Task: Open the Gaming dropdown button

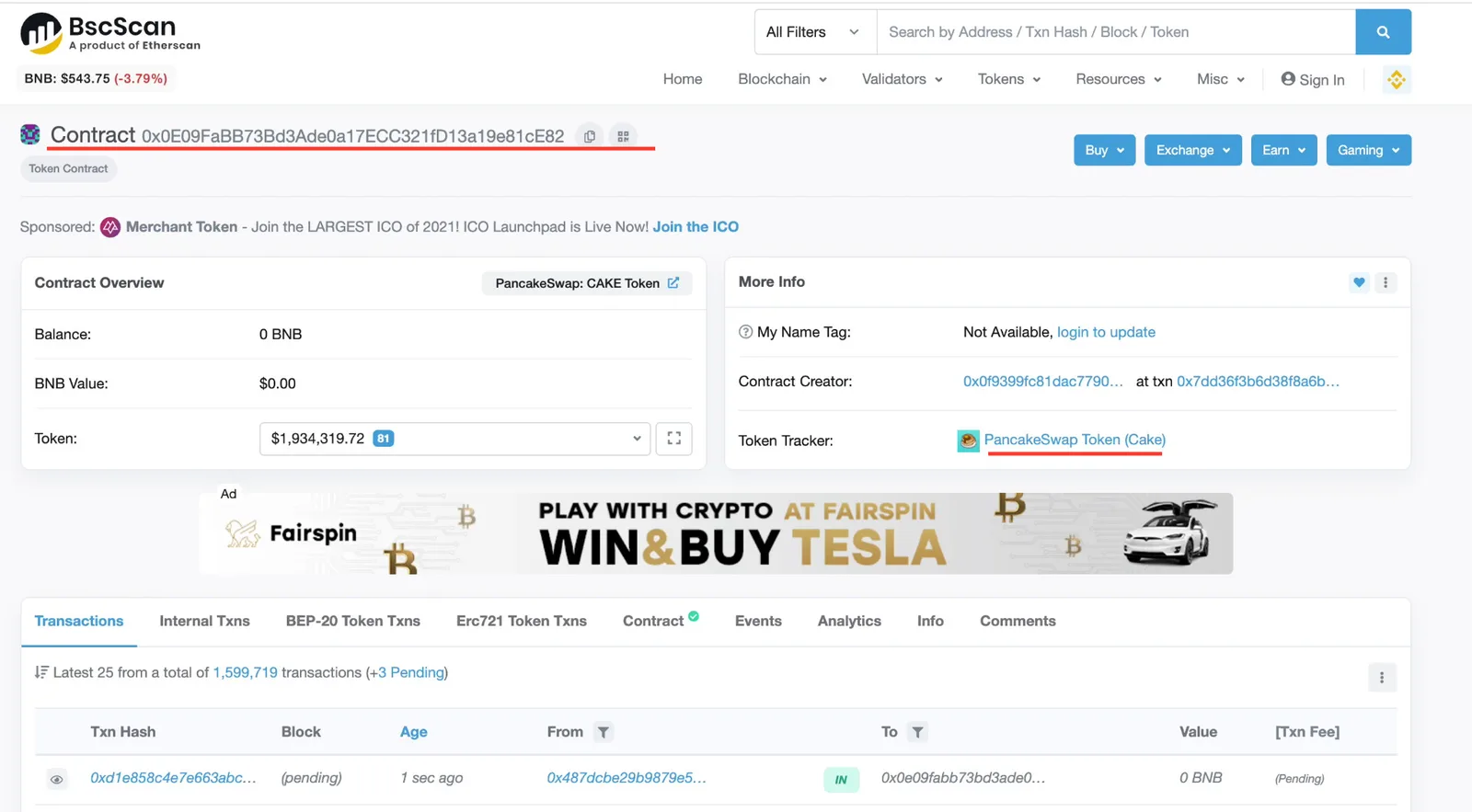Action: [1368, 150]
